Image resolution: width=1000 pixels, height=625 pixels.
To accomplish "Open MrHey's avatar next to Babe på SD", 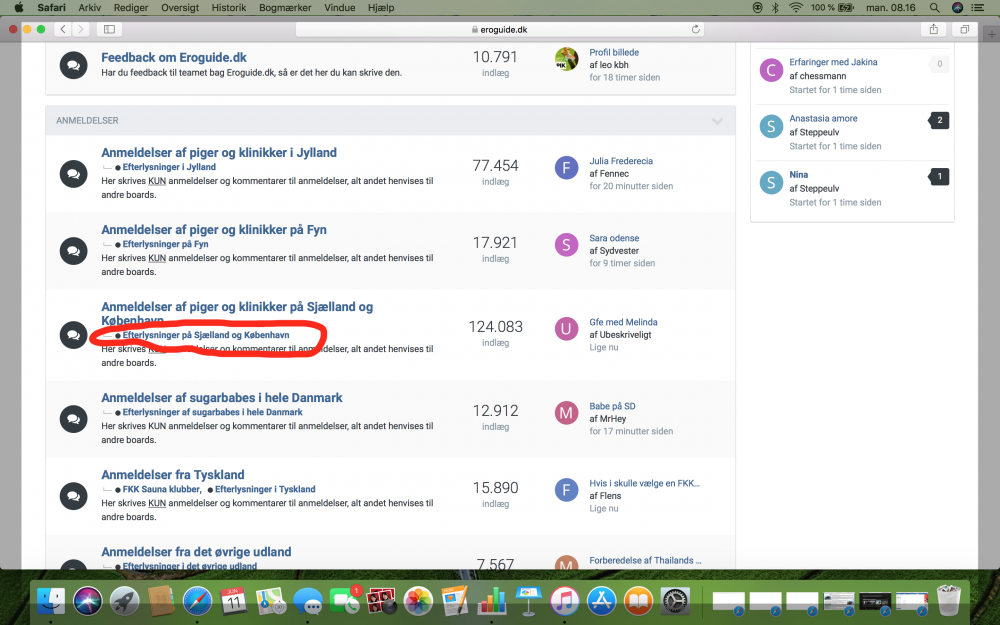I will click(x=566, y=413).
